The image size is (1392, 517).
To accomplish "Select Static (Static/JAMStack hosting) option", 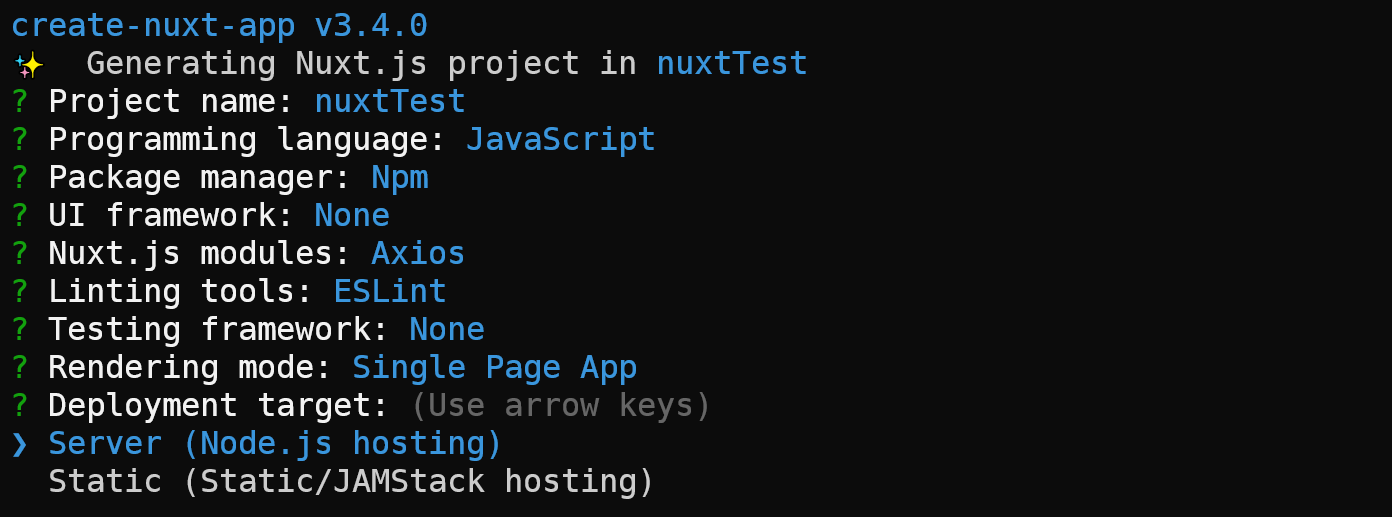I will click(351, 482).
